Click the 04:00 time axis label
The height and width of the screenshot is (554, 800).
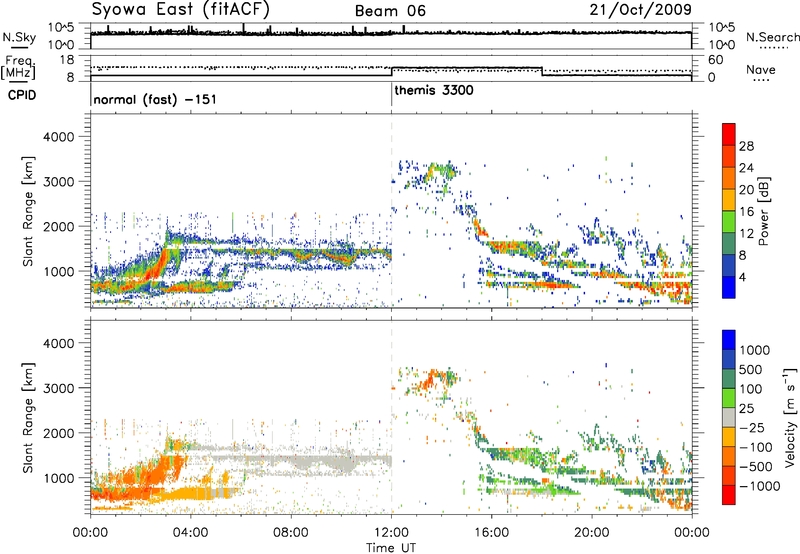[x=191, y=533]
